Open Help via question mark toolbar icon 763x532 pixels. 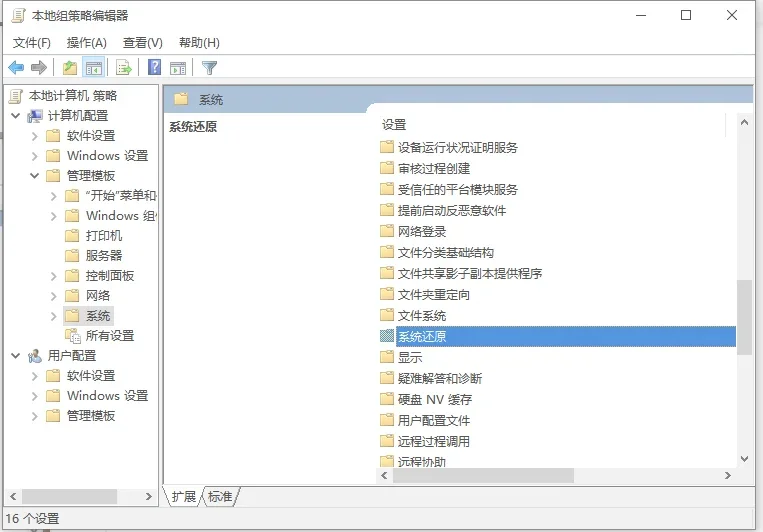tap(154, 67)
